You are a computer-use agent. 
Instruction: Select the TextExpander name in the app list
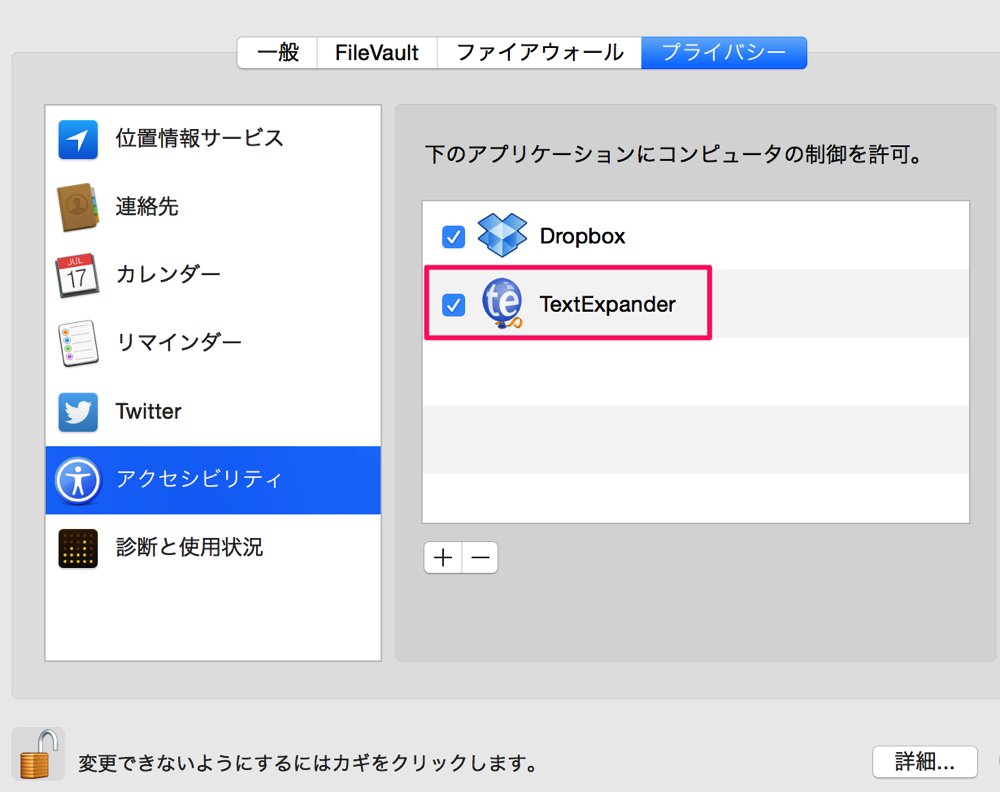click(x=607, y=304)
